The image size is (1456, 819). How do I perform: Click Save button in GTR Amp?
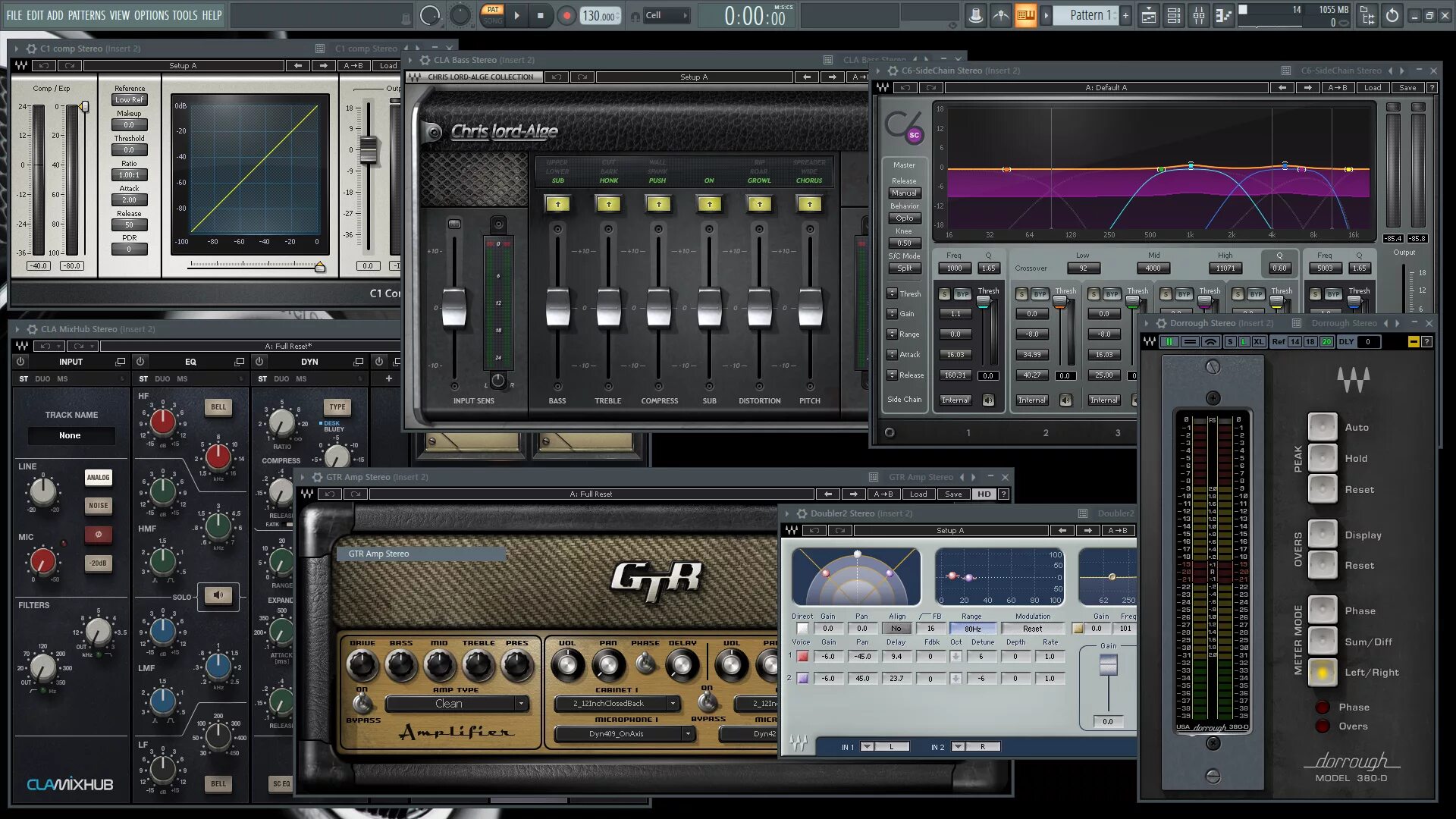pyautogui.click(x=953, y=494)
